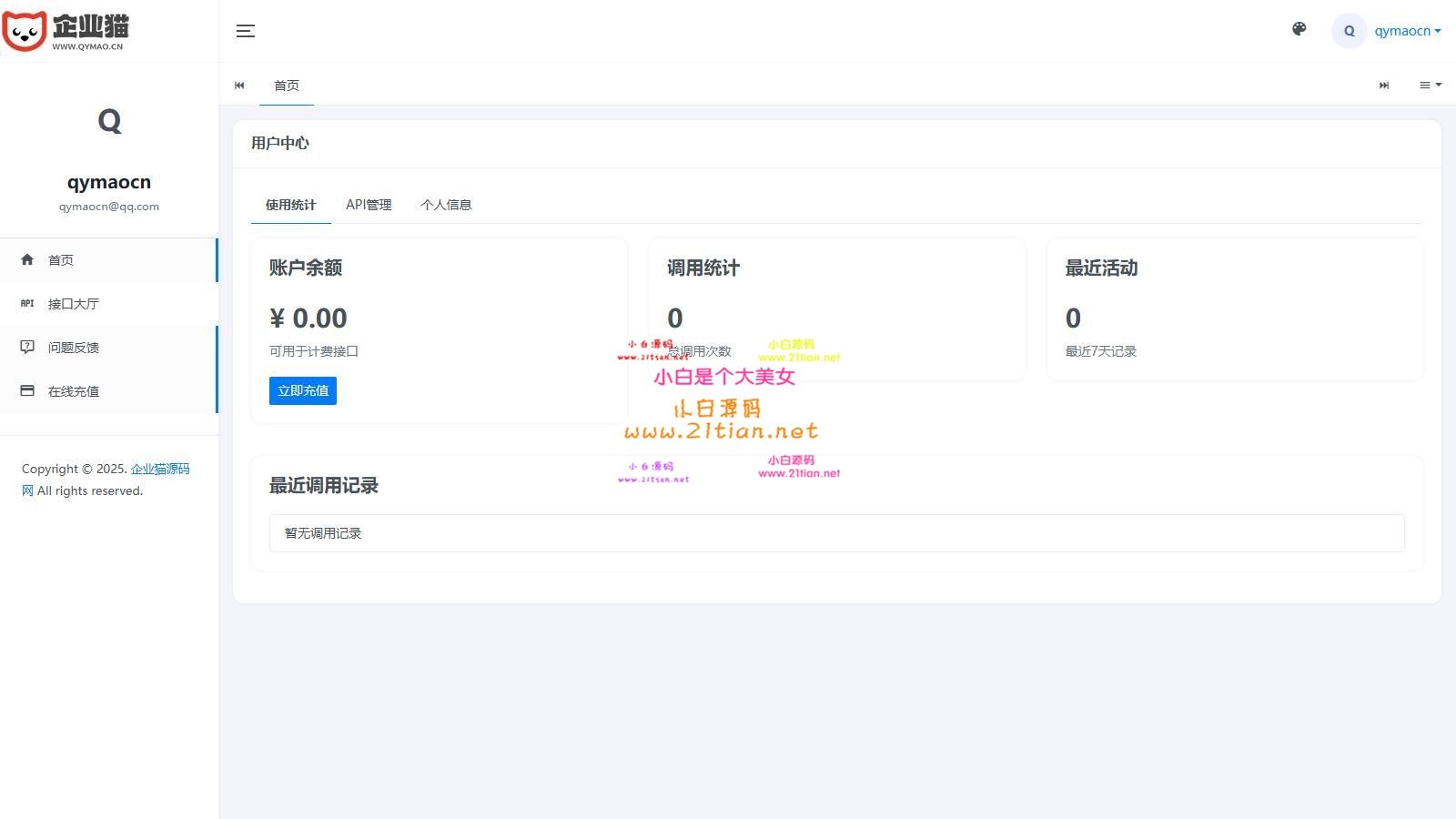The height and width of the screenshot is (819, 1456).
Task: Open the theme palette icon
Action: tap(1299, 29)
